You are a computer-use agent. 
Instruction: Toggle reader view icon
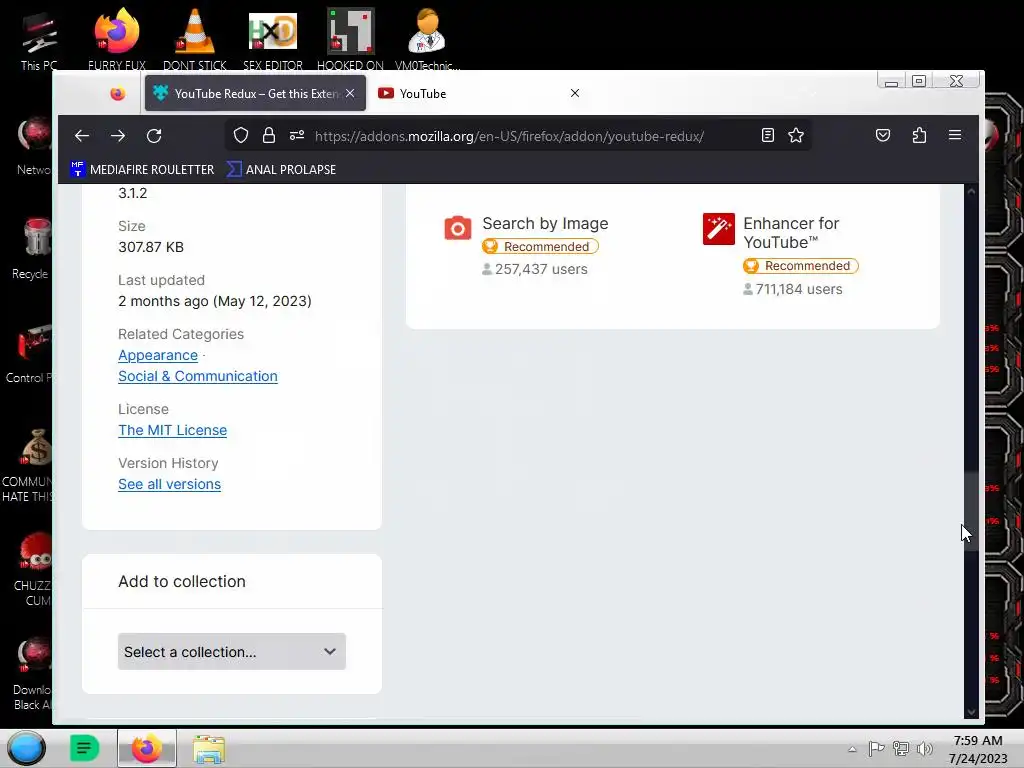coord(768,135)
